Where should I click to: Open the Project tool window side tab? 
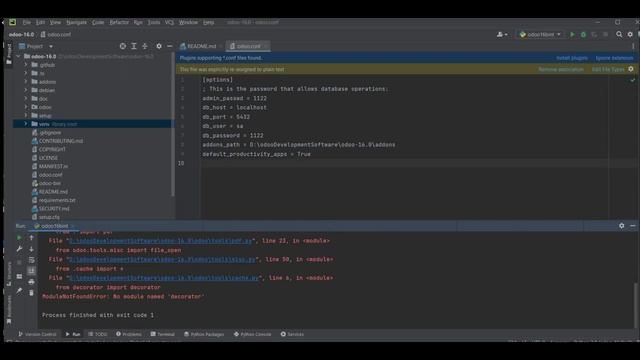pyautogui.click(x=9, y=53)
